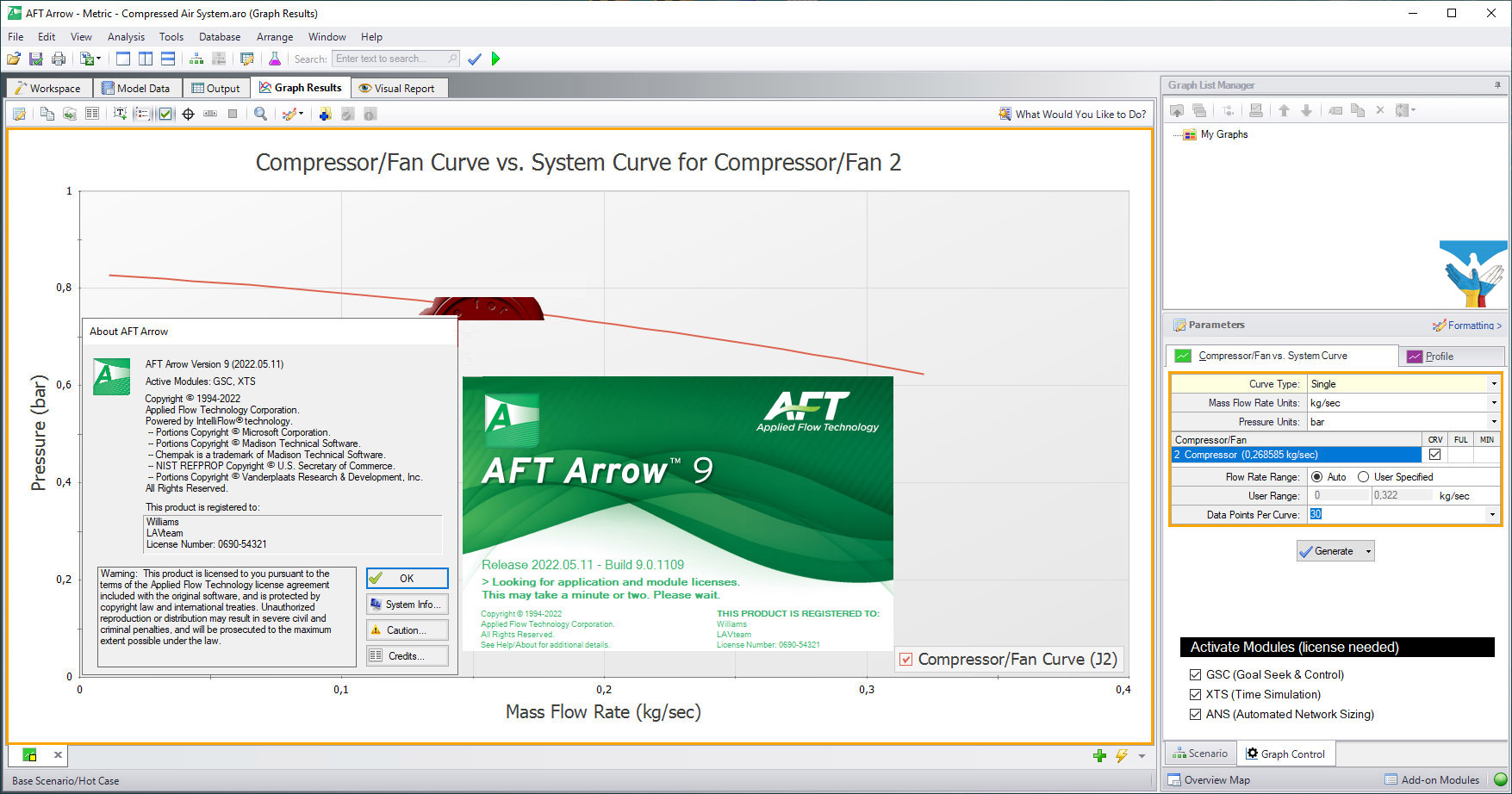Viewport: 1512px width, 794px height.
Task: Open Add-on Modules in status bar
Action: [1432, 780]
